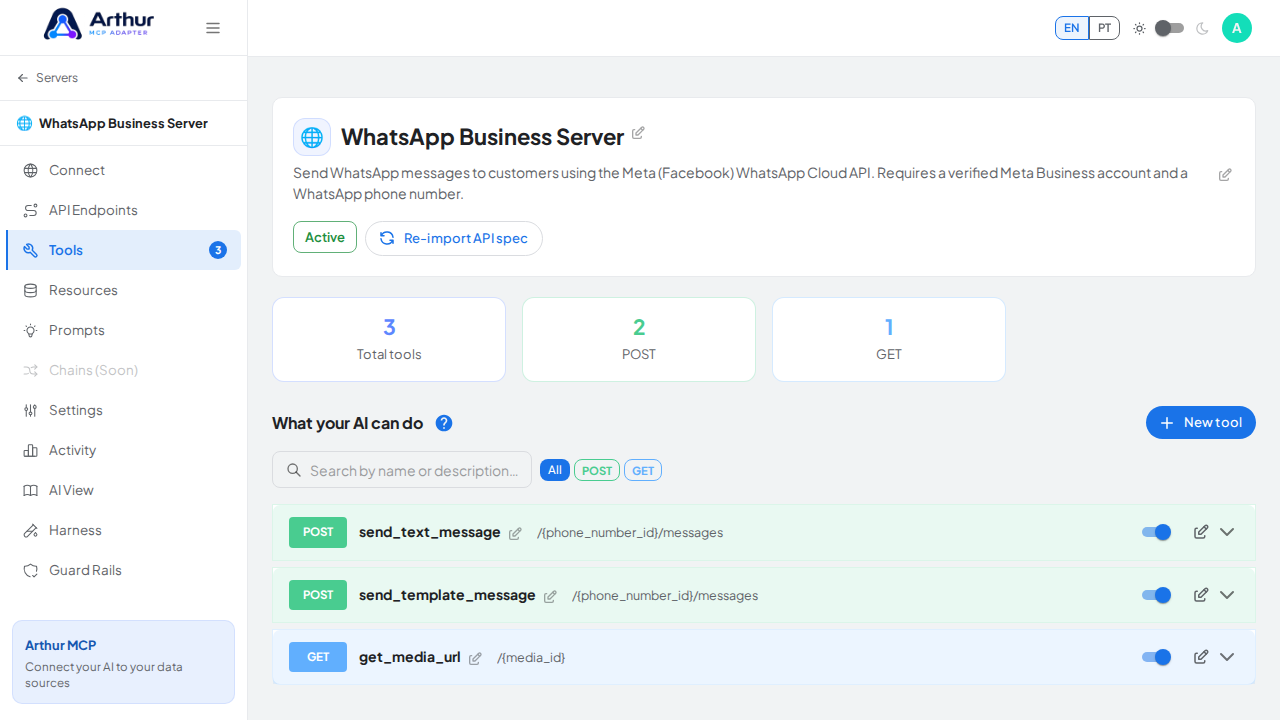Screen dimensions: 1280x720
Task: Focus the tool search field
Action: (402, 470)
